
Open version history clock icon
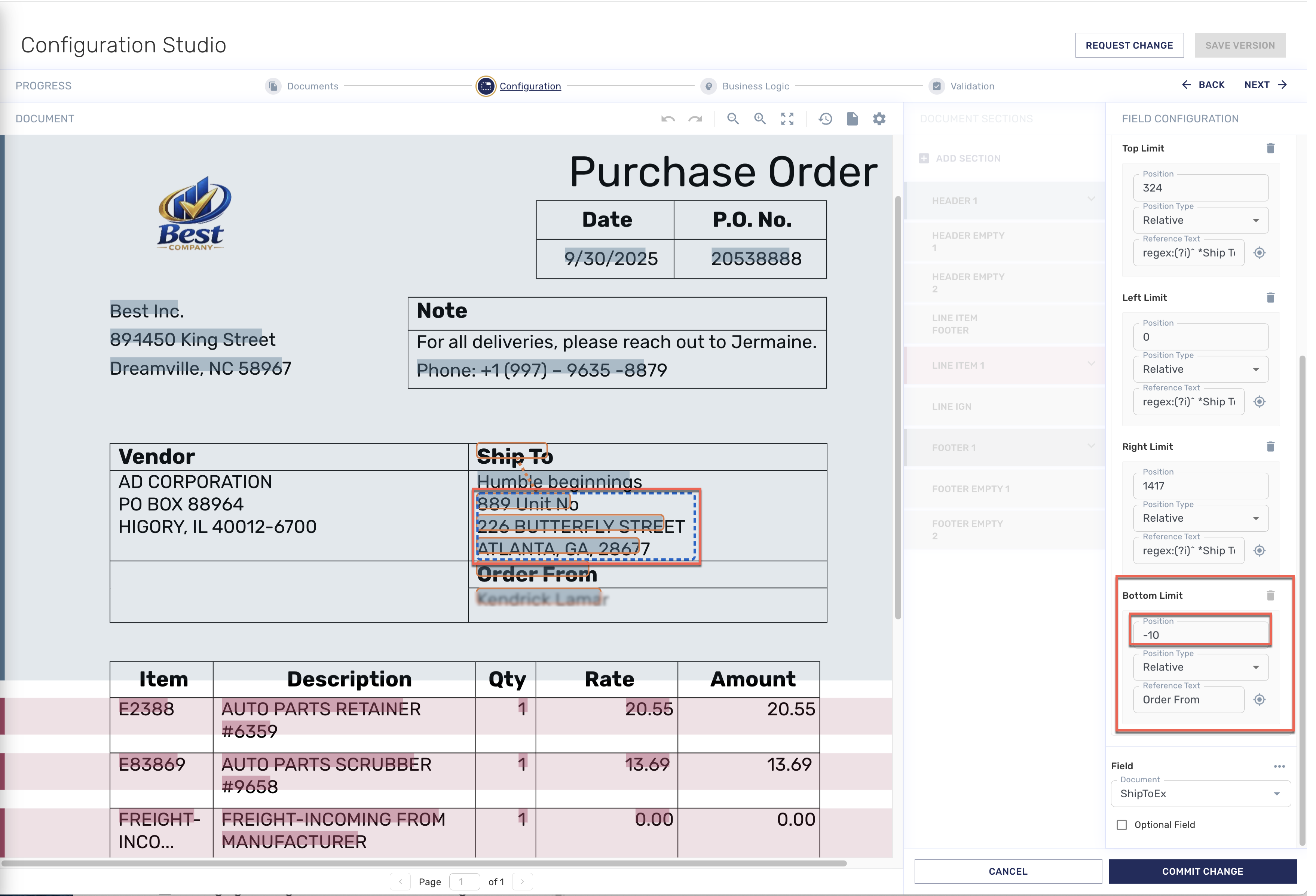[825, 119]
